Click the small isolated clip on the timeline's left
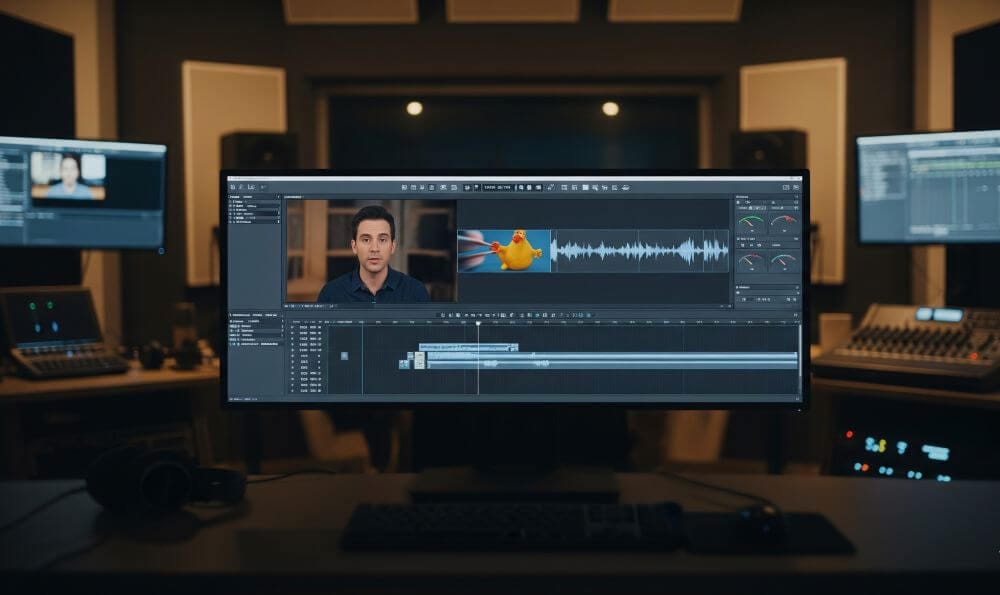1000x595 pixels. (344, 355)
